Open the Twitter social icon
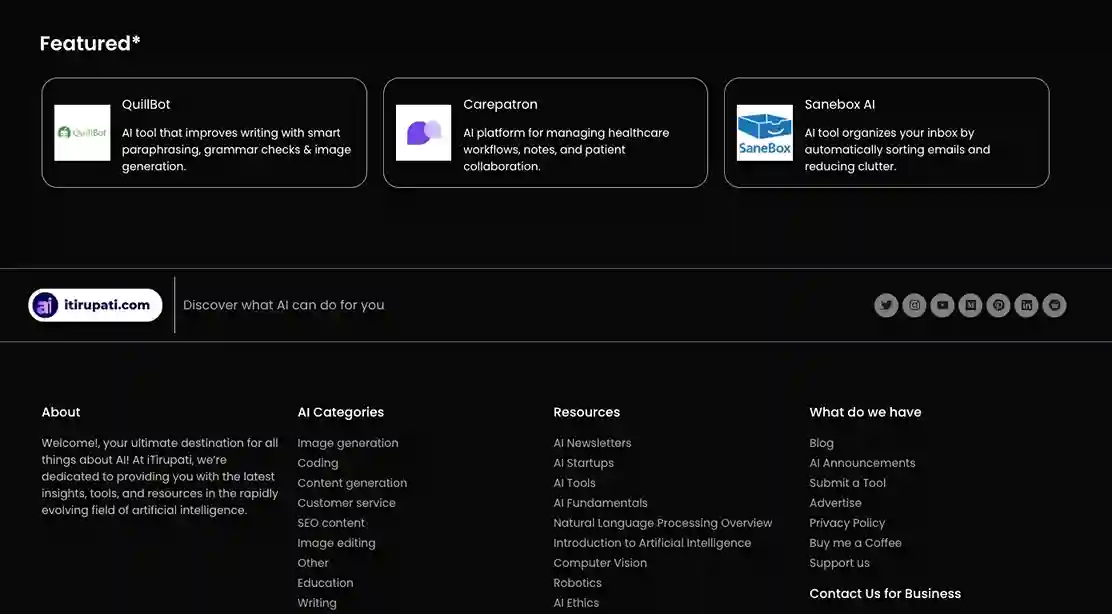 tap(886, 305)
